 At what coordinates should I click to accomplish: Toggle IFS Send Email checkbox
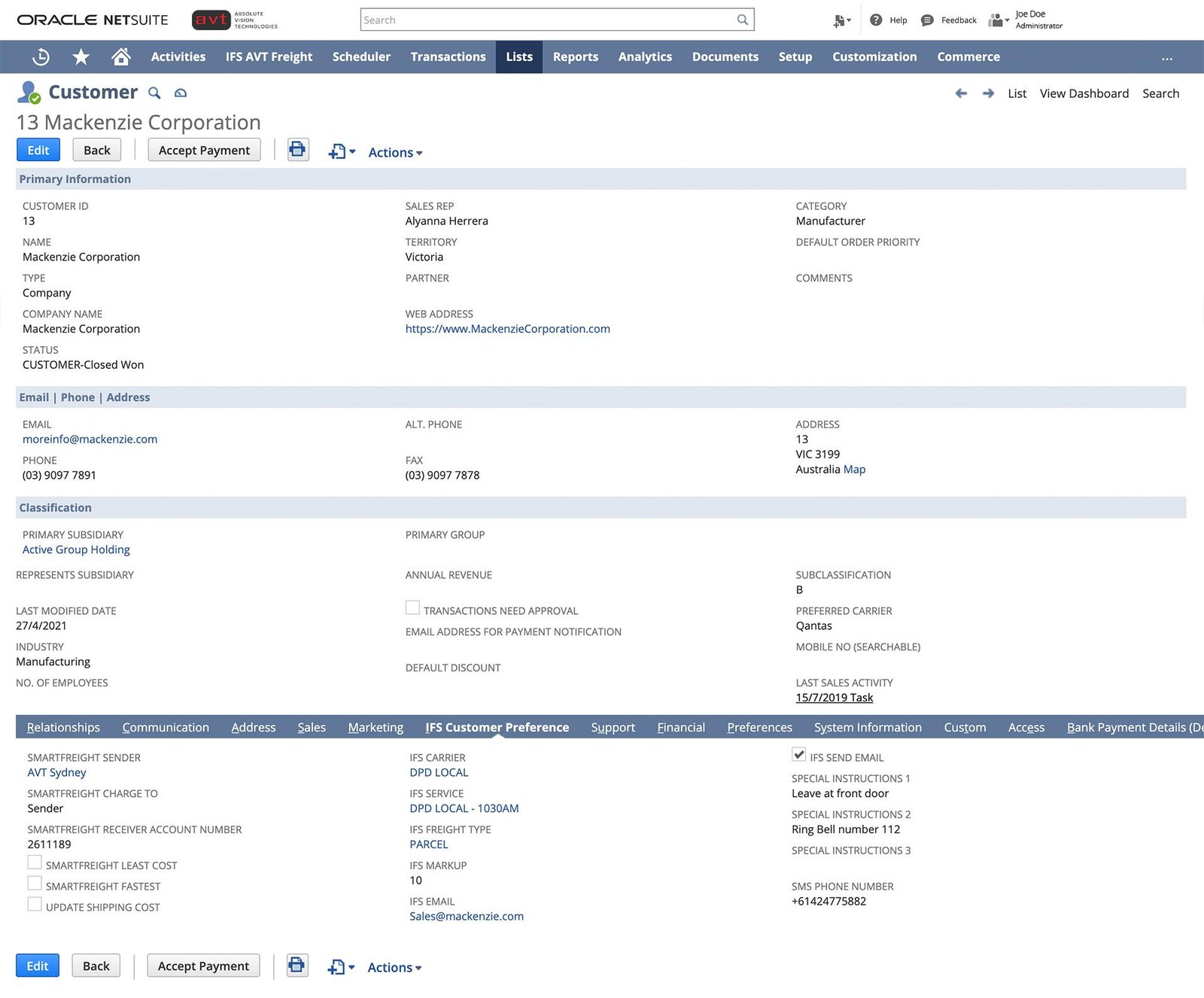click(799, 754)
